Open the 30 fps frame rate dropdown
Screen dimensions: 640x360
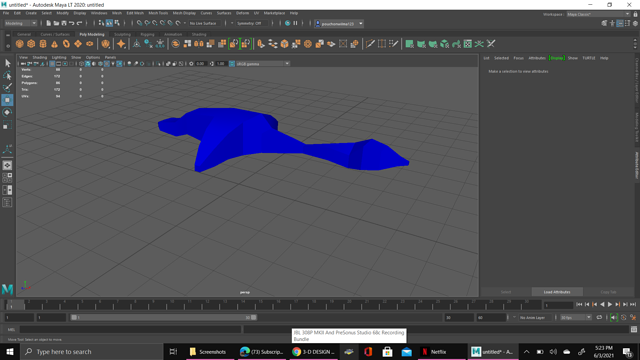[576, 318]
